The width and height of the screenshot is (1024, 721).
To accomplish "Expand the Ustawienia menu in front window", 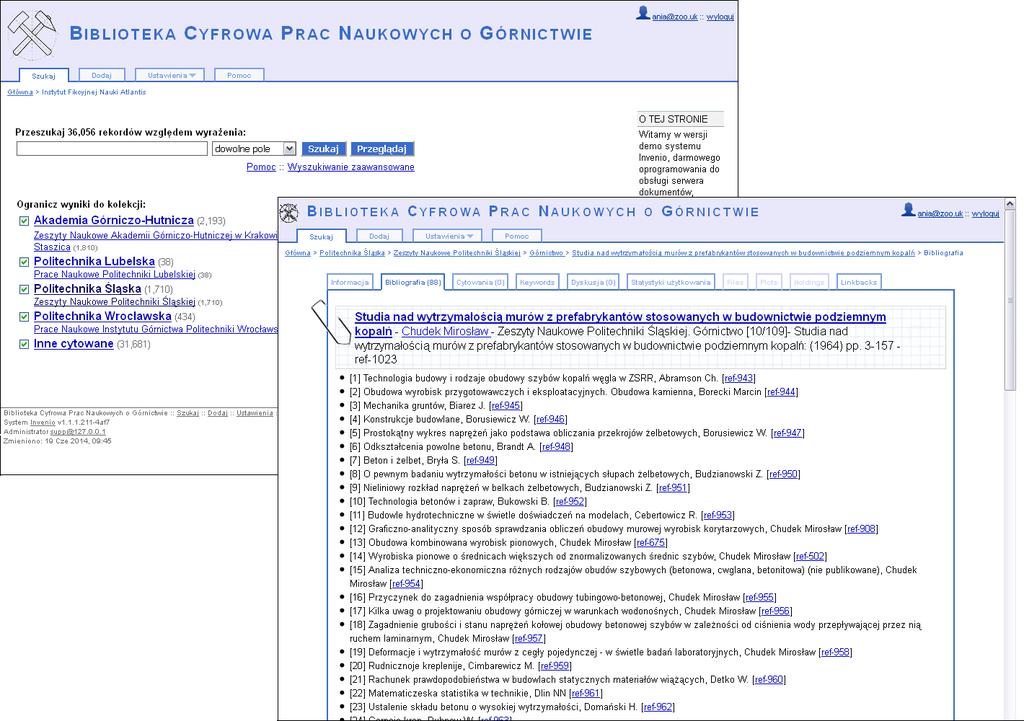I will 449,236.
